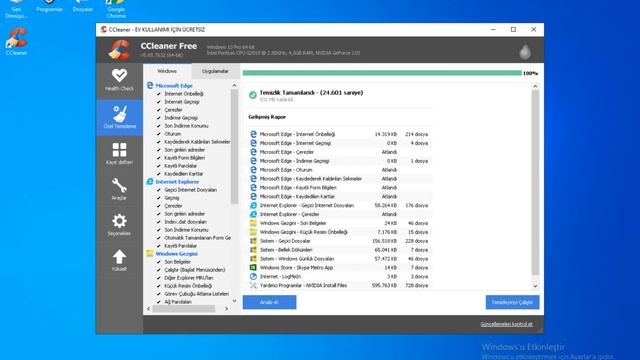Toggle Geçici İnternet Dosyaları checkbox
This screenshot has width=640, height=360.
(x=159, y=190)
